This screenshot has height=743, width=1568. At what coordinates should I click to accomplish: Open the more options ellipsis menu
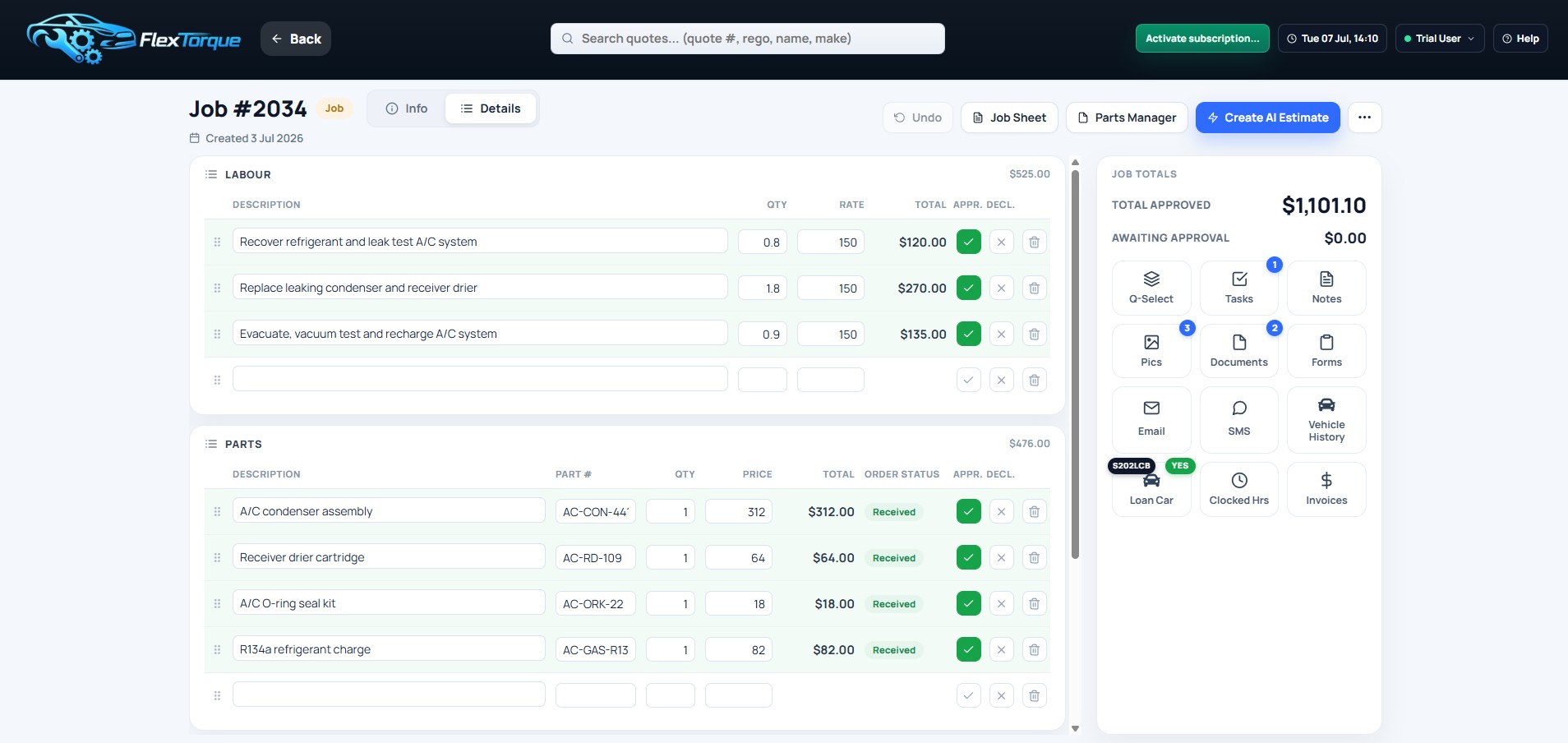coord(1365,118)
